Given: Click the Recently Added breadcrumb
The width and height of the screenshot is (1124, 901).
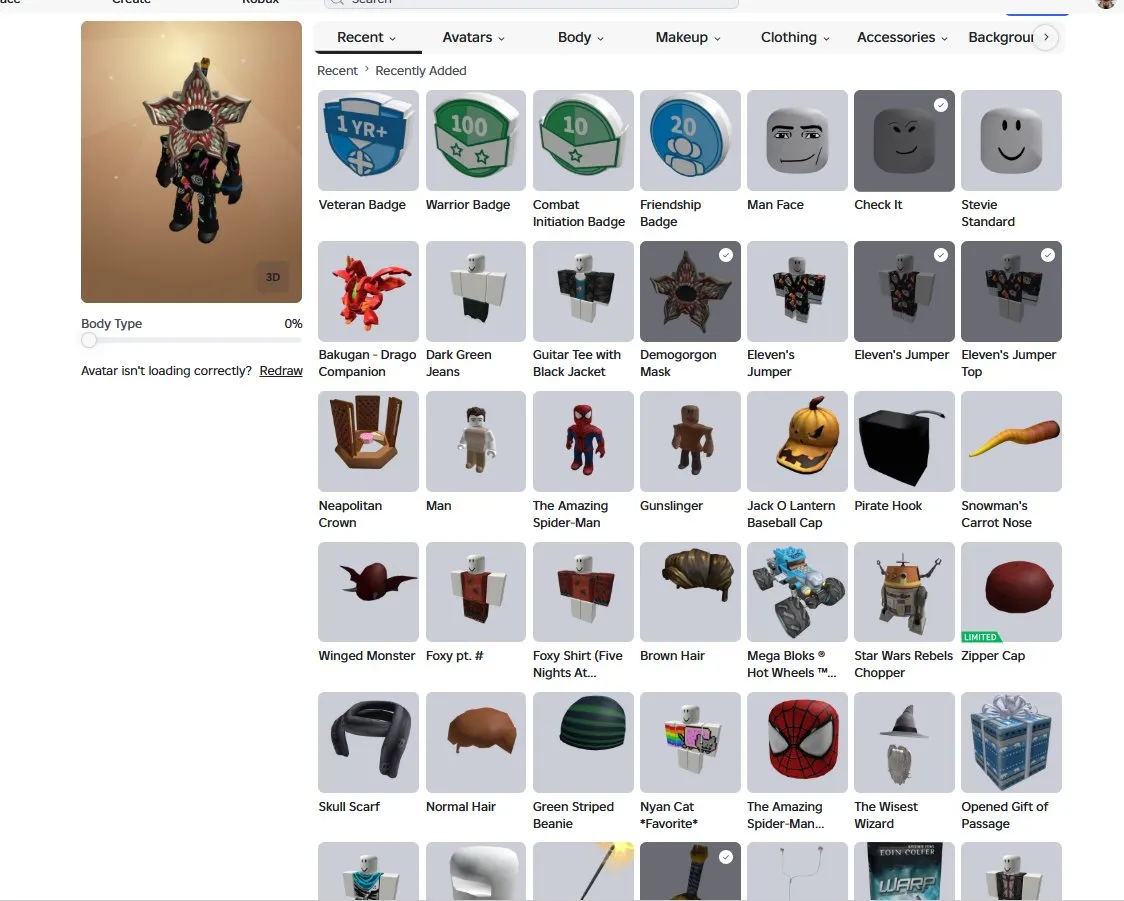Looking at the screenshot, I should click(x=421, y=71).
